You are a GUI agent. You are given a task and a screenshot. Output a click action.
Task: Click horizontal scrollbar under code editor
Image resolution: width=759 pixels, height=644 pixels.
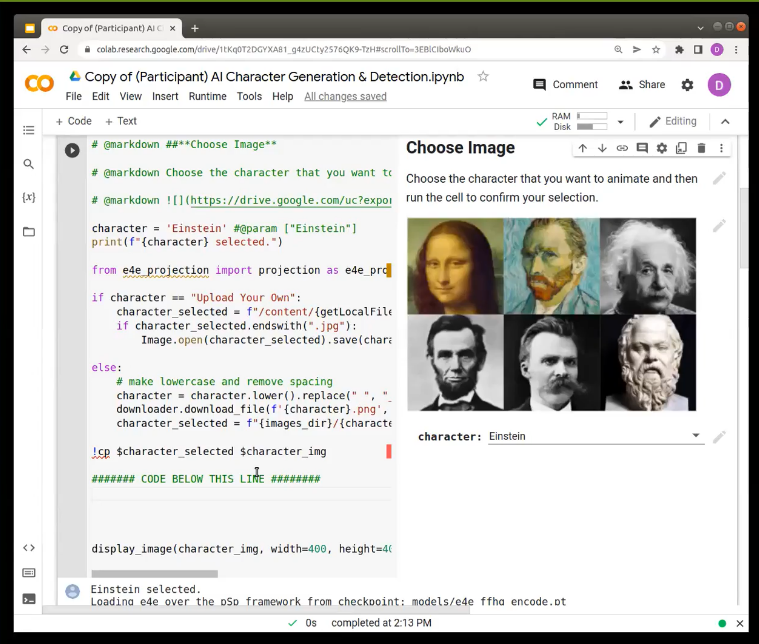tap(154, 574)
